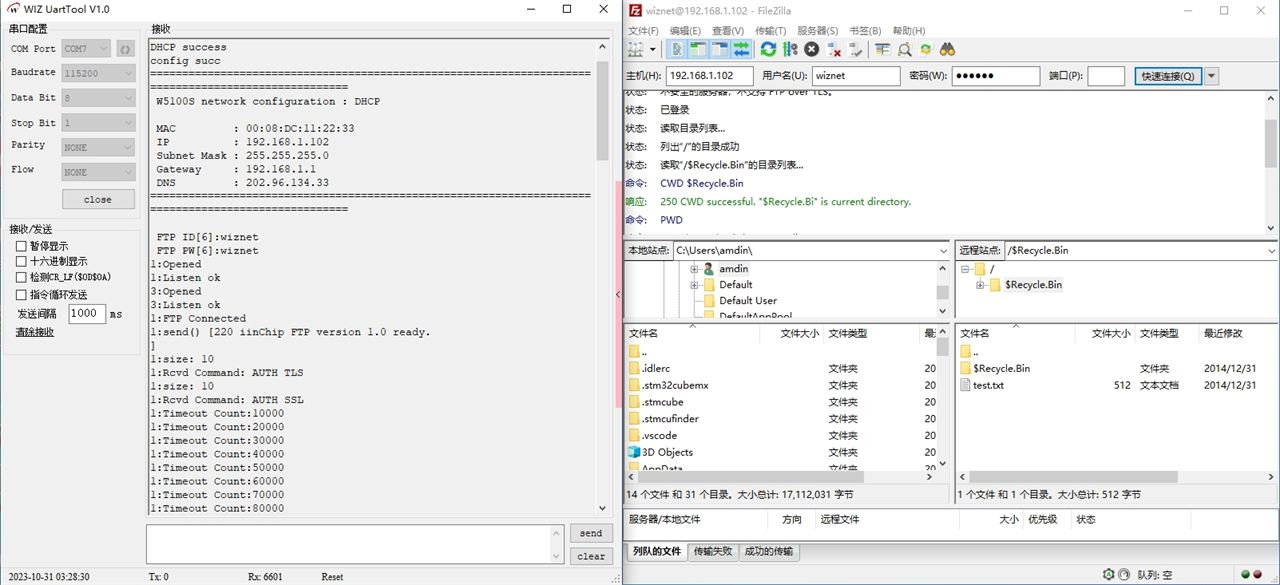This screenshot has width=1280, height=585.
Task: Select test.txt in remote file list
Action: (x=988, y=385)
